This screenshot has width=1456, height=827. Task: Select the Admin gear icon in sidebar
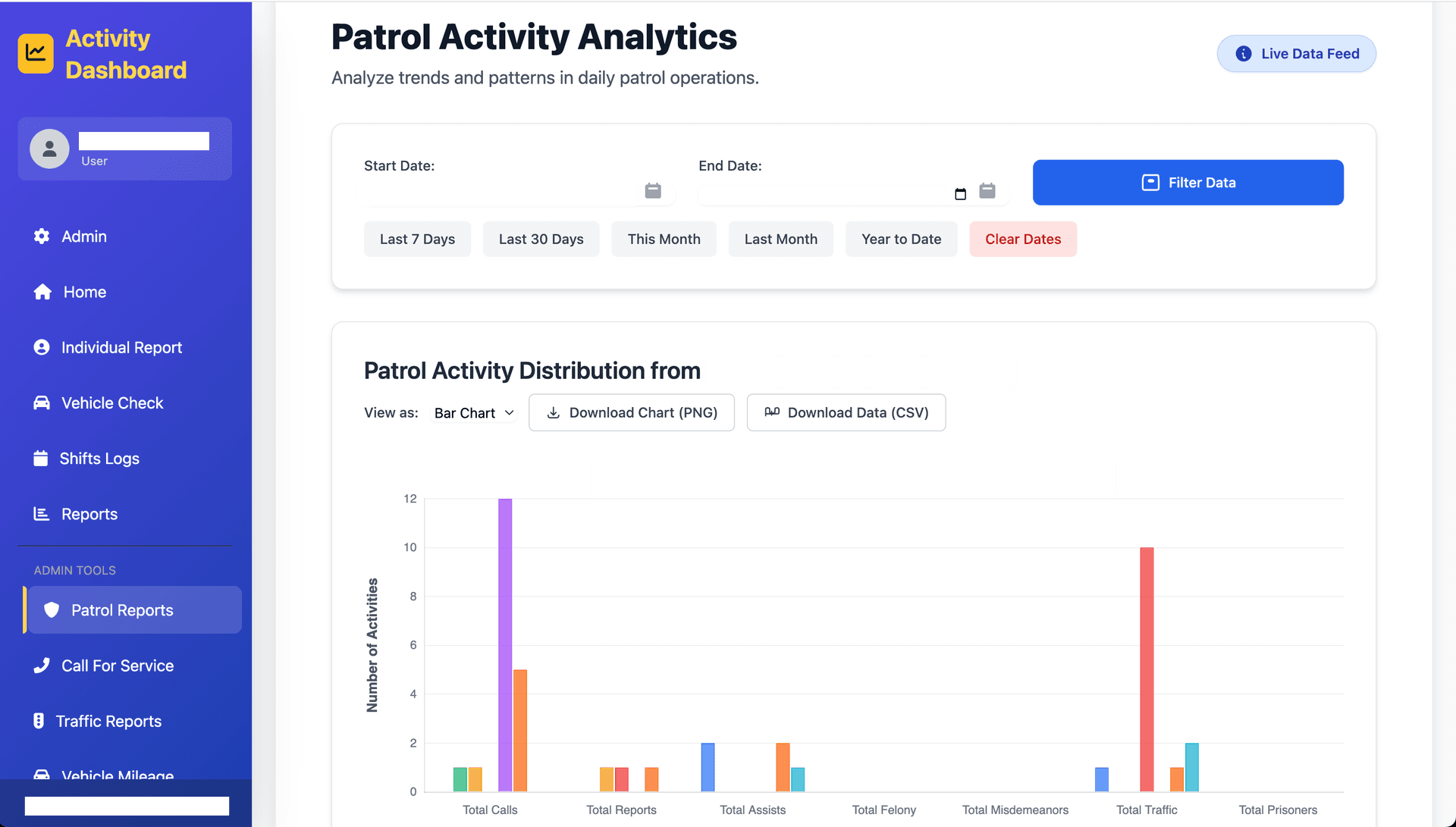[x=42, y=236]
